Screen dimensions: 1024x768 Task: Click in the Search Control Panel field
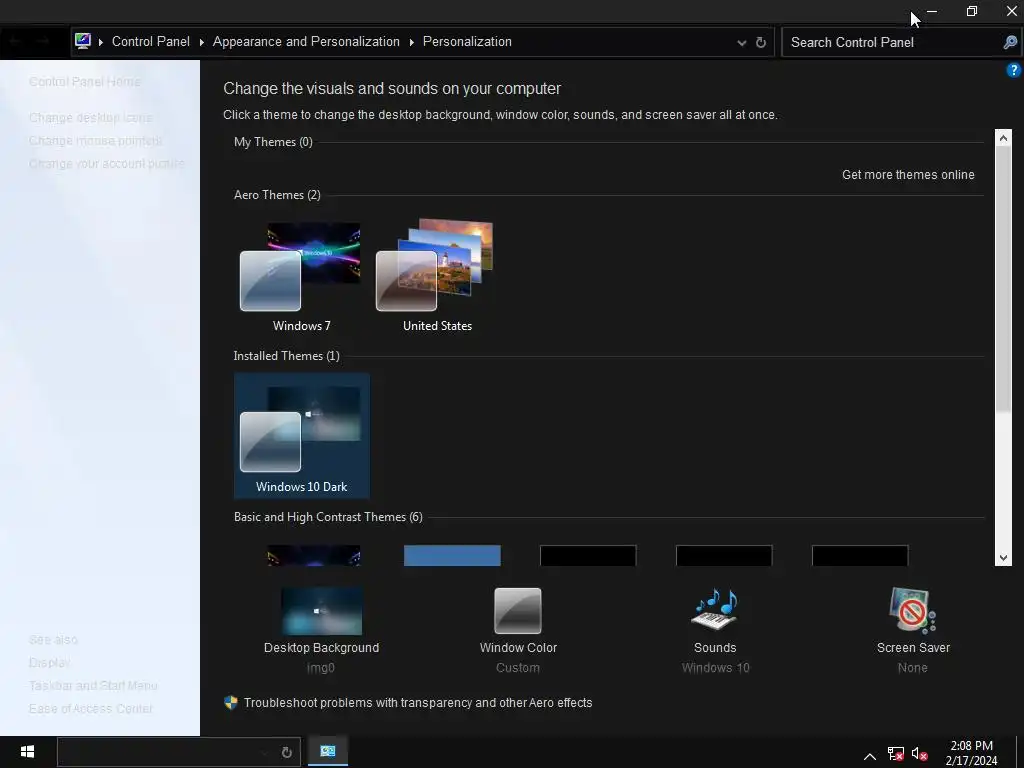(891, 42)
